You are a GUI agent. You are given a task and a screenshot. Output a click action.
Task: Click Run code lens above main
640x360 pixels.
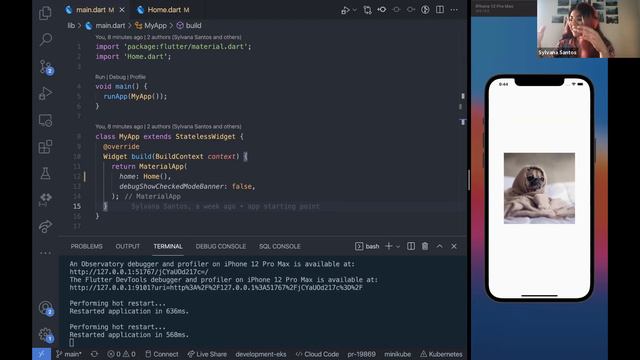pyautogui.click(x=100, y=77)
